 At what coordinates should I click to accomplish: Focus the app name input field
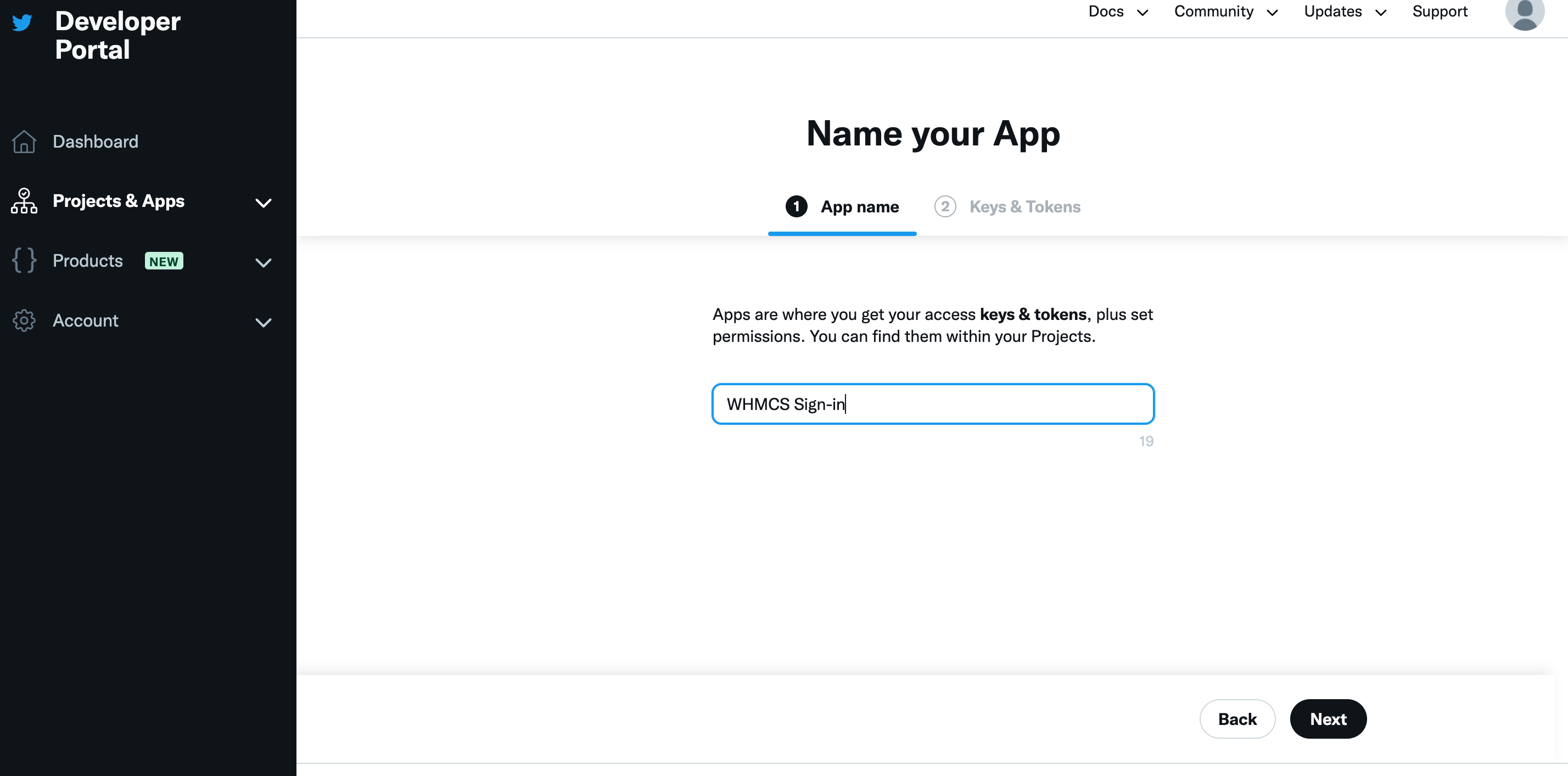point(933,403)
